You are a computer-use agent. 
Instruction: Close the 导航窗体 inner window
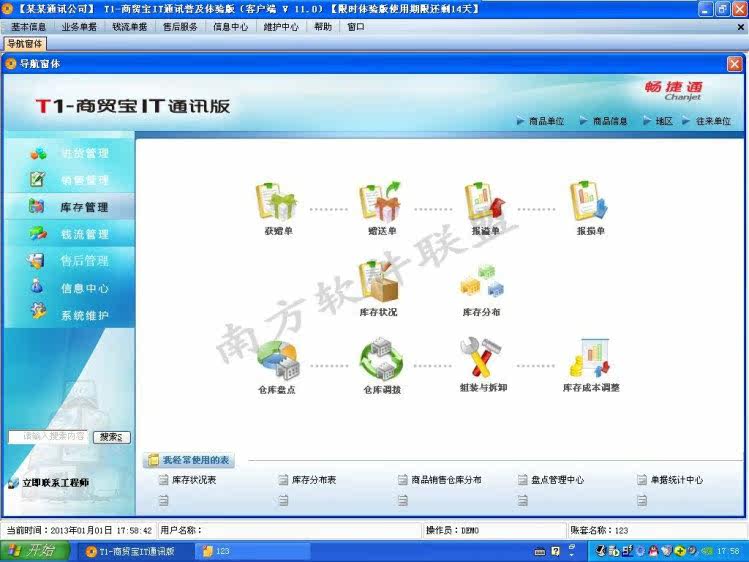click(735, 64)
